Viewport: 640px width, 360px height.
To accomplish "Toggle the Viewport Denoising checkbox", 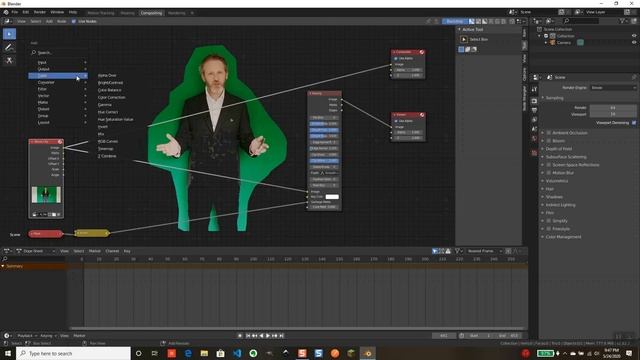I will 634,122.
